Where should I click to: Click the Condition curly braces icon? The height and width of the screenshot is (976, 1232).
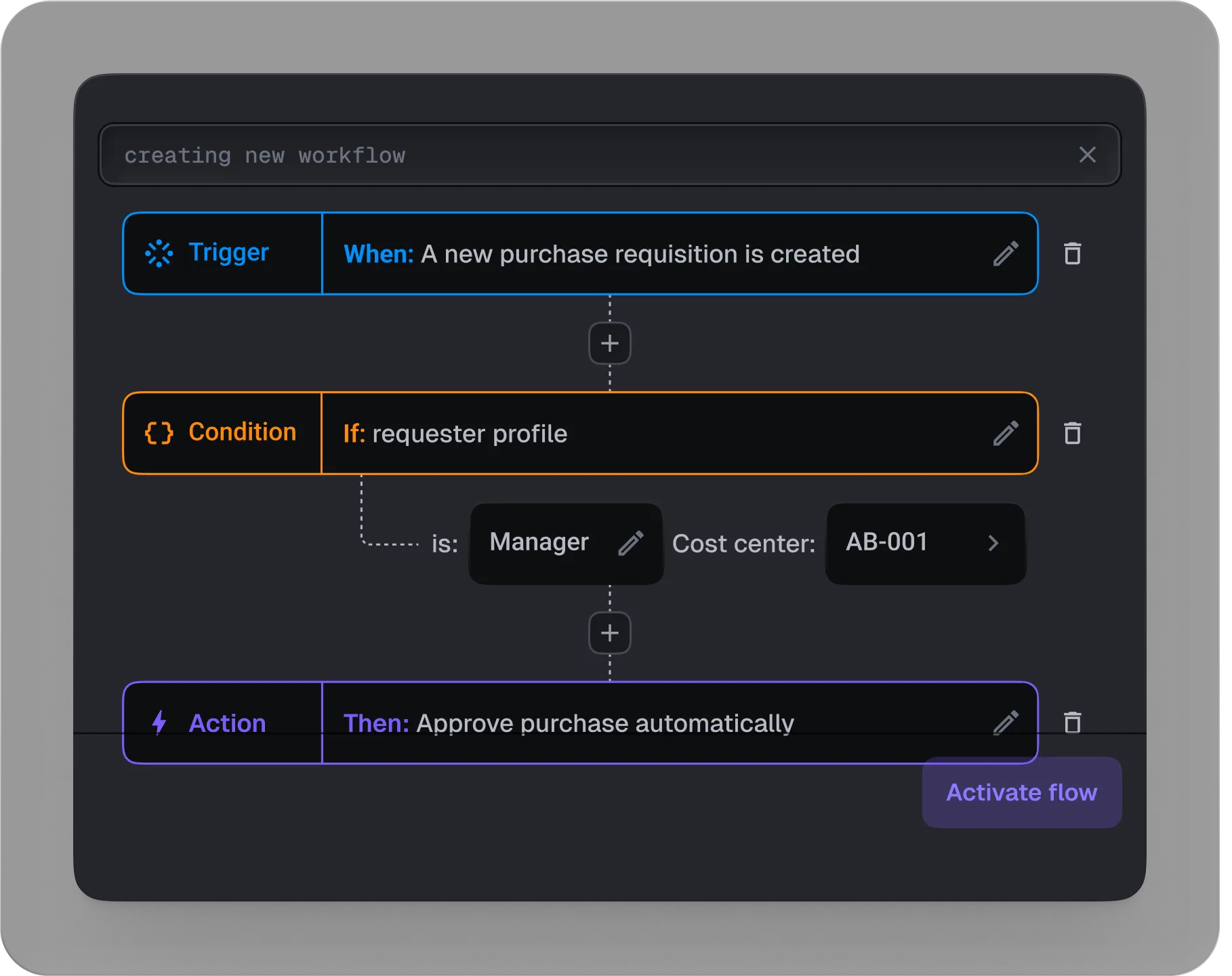[x=159, y=432]
